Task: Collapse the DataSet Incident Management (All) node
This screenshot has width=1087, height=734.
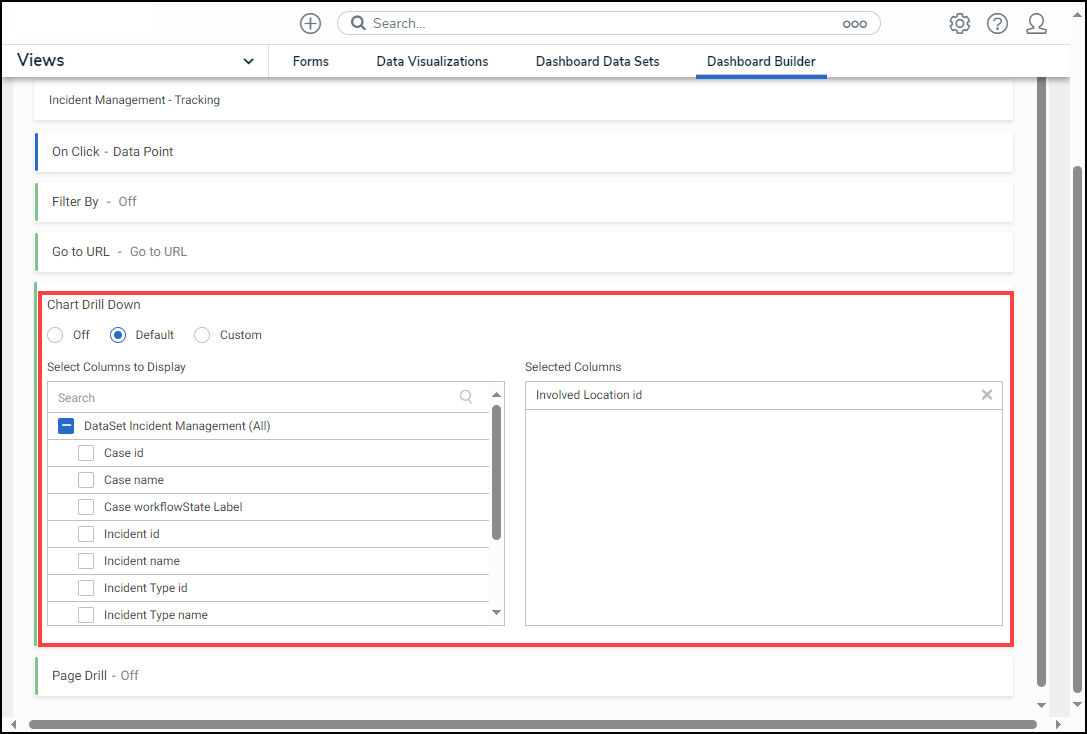Action: coord(66,426)
